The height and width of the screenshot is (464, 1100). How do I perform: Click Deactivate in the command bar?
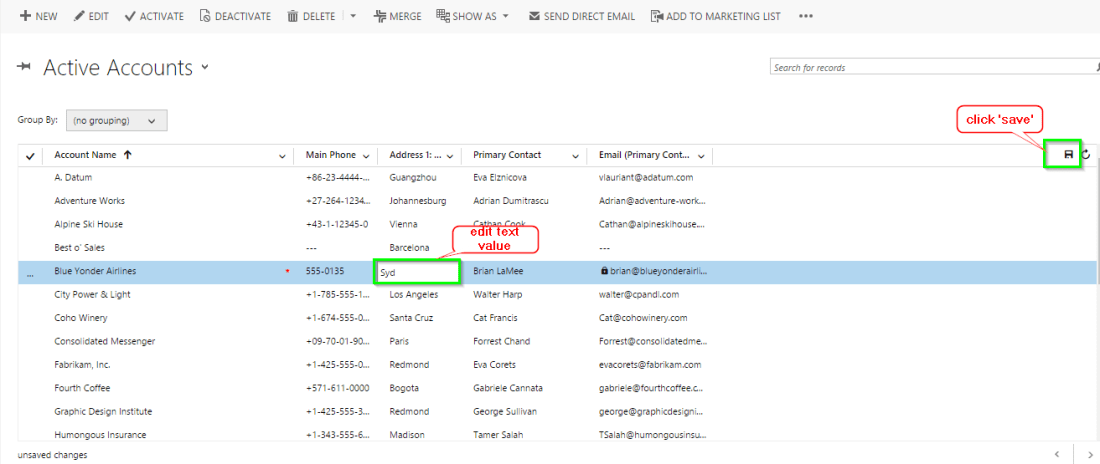click(235, 16)
